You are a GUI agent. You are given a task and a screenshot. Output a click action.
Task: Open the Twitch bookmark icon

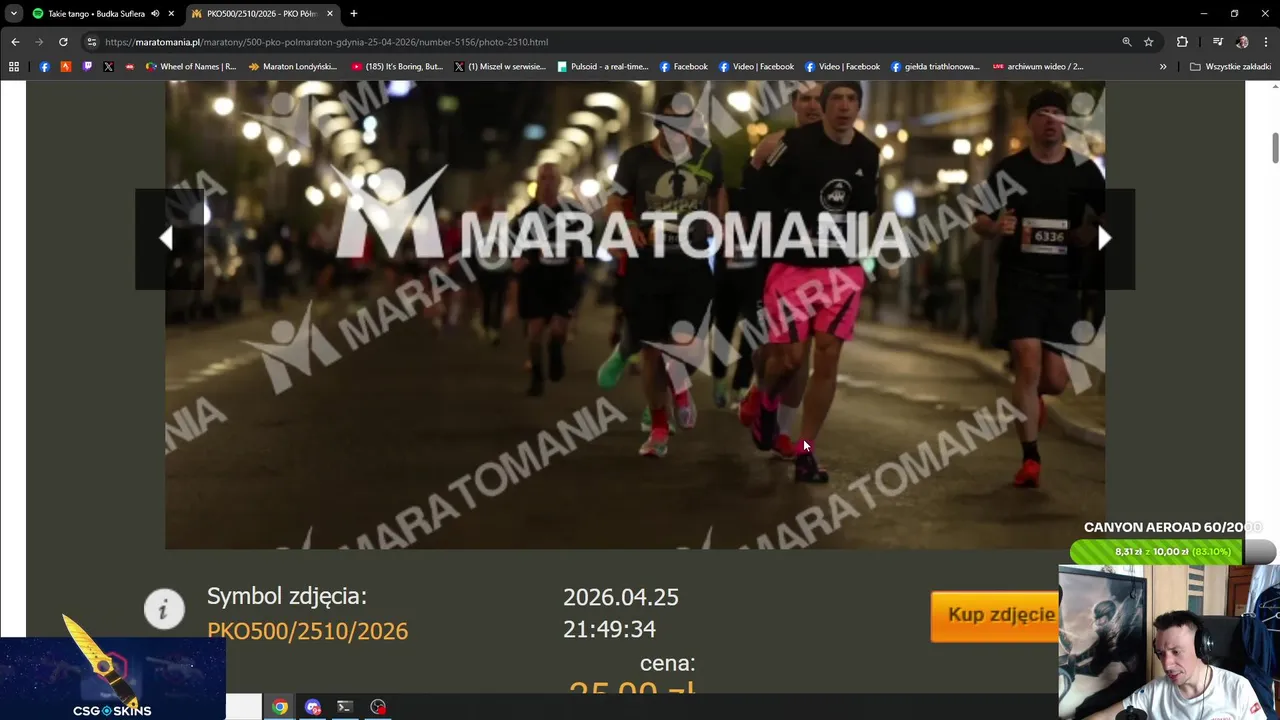tap(87, 67)
